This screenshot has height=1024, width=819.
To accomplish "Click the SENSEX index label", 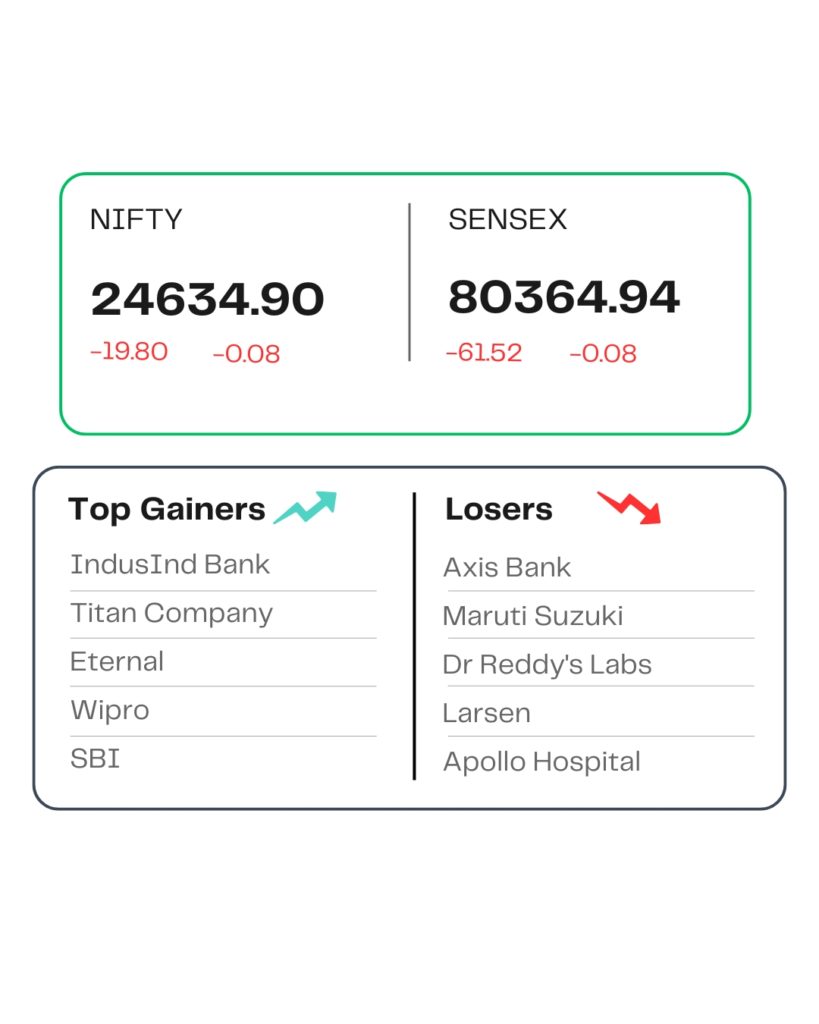I will pos(507,219).
